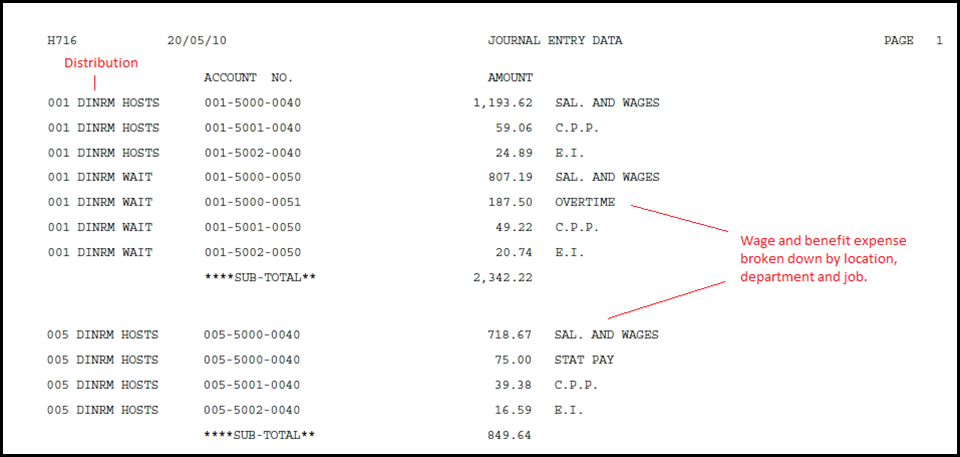Screen dimensions: 960x457
Task: Select the report date 20/05/10
Action: (x=189, y=41)
